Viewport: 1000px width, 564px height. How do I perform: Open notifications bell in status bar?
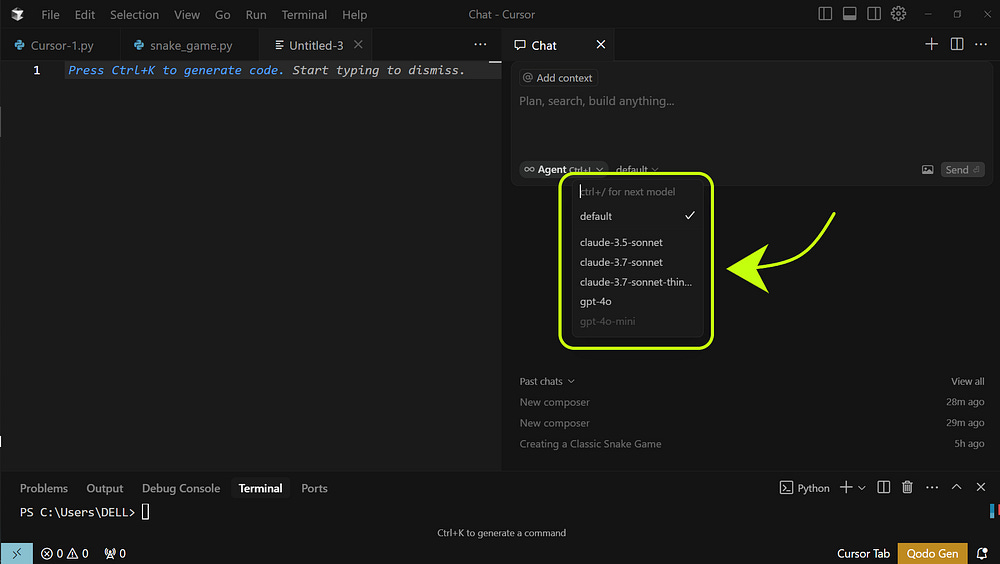[982, 554]
